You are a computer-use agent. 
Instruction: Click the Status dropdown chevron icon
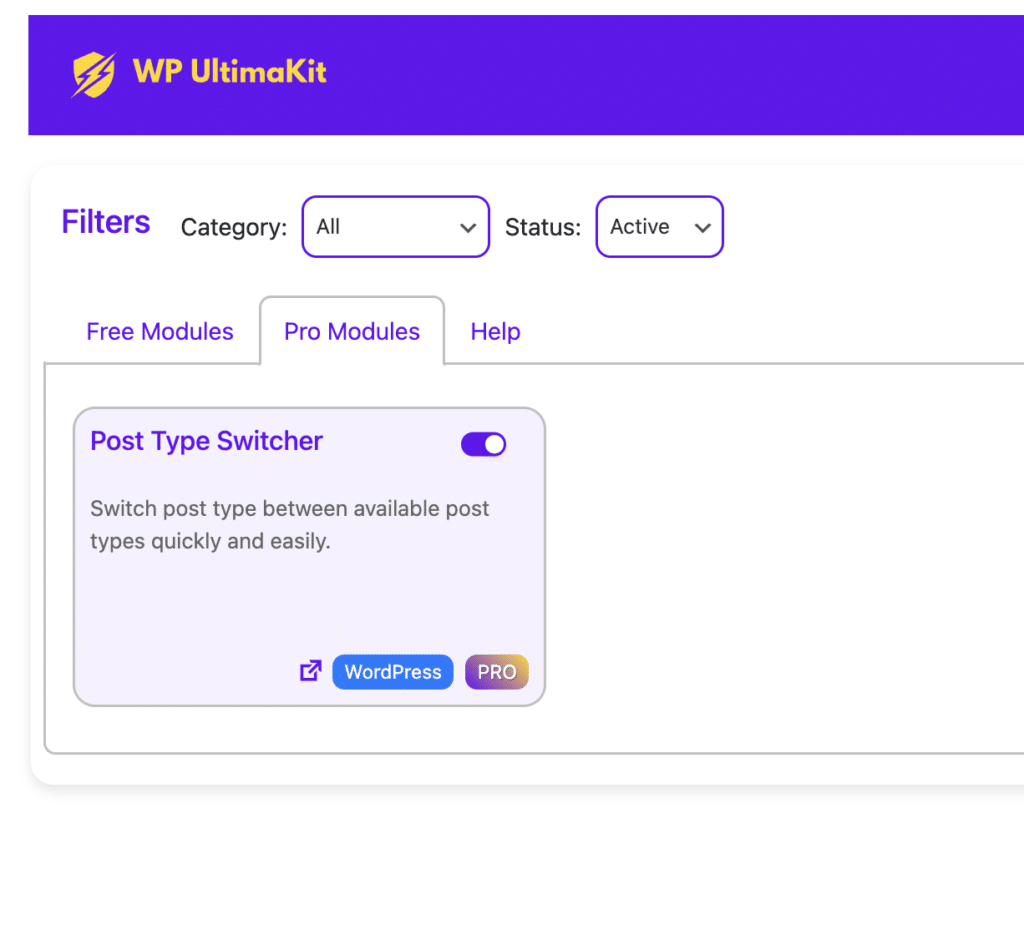pyautogui.click(x=702, y=227)
